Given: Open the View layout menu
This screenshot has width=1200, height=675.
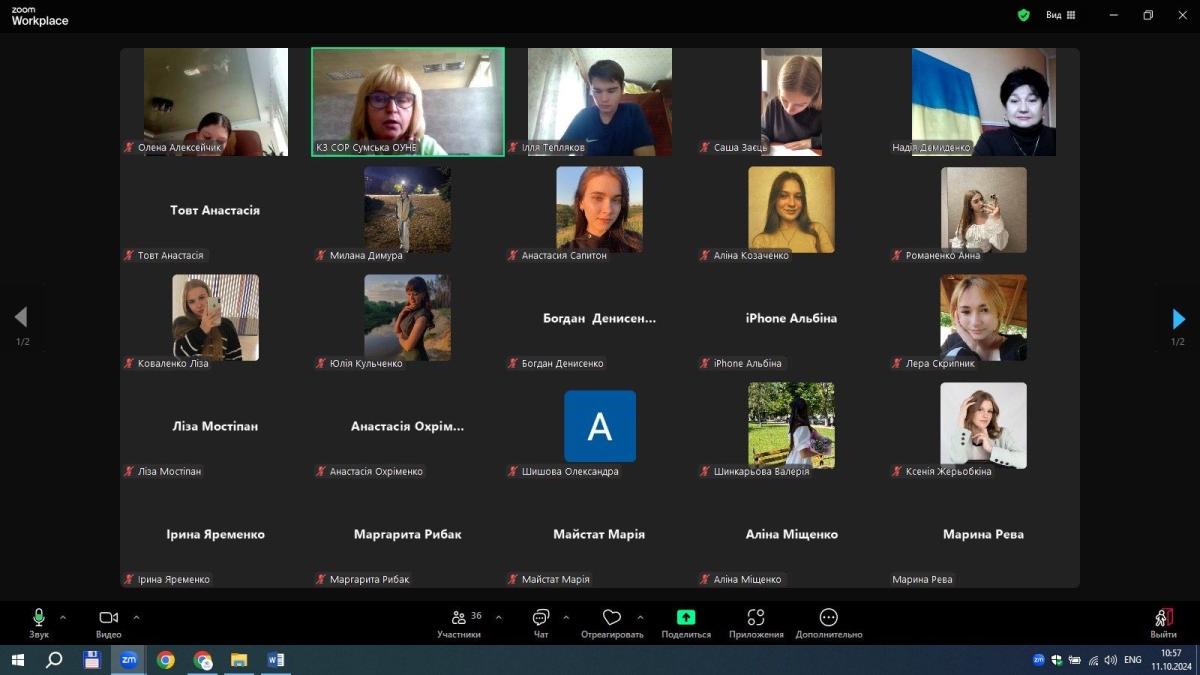Looking at the screenshot, I should pos(1060,15).
